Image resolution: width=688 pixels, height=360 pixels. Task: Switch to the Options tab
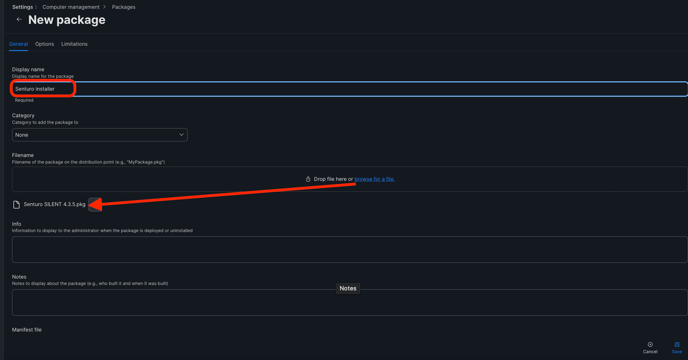click(44, 44)
